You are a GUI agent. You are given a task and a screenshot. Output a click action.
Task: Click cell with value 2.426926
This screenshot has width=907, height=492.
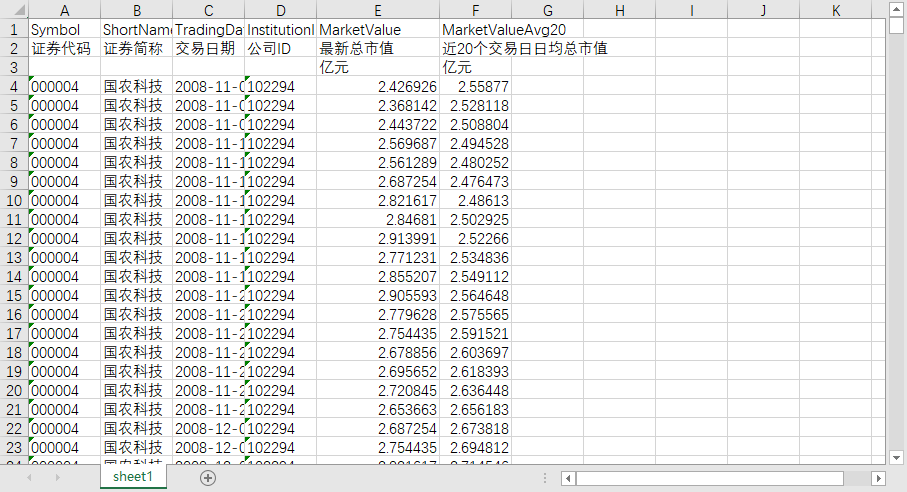pos(378,87)
